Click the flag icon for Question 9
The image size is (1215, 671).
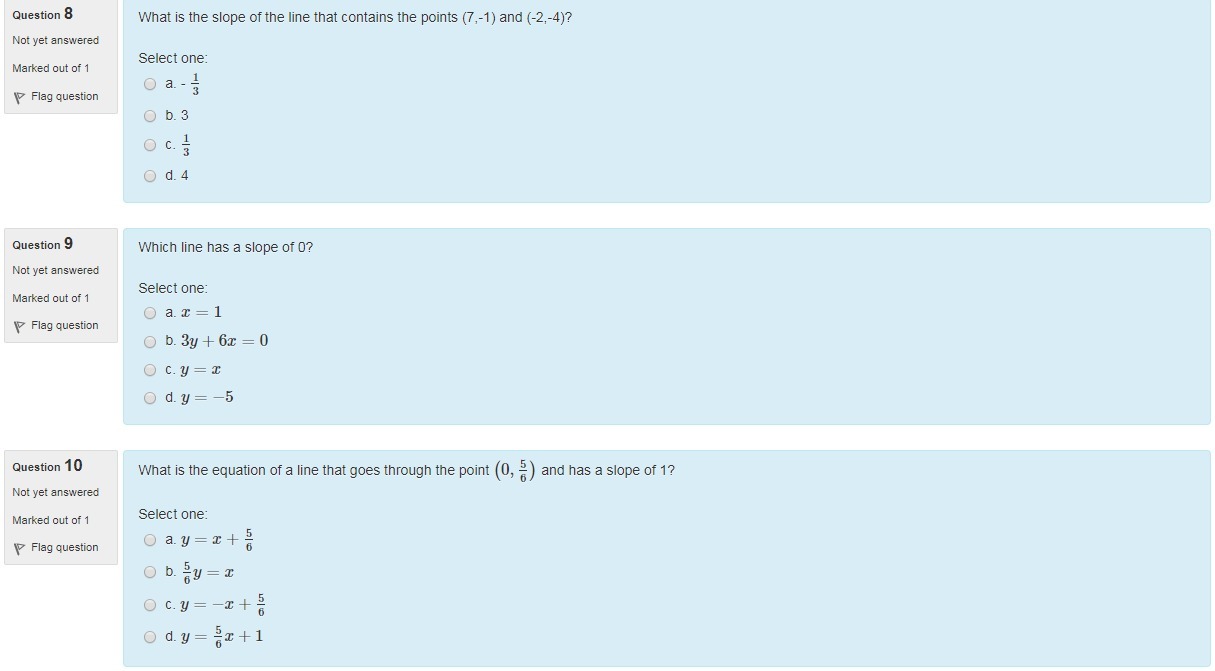[19, 326]
